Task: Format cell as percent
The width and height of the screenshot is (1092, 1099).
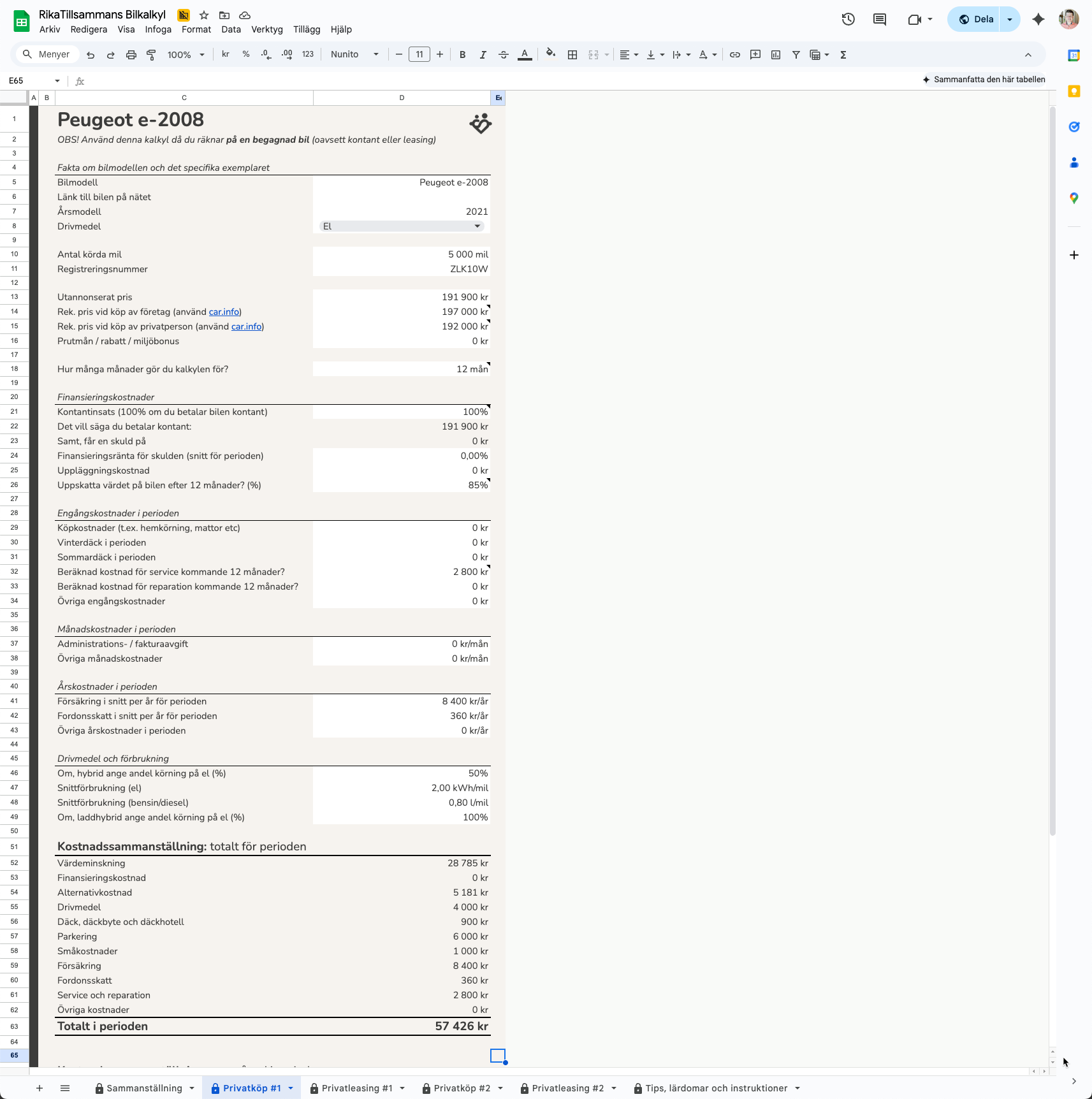Action: [x=246, y=55]
